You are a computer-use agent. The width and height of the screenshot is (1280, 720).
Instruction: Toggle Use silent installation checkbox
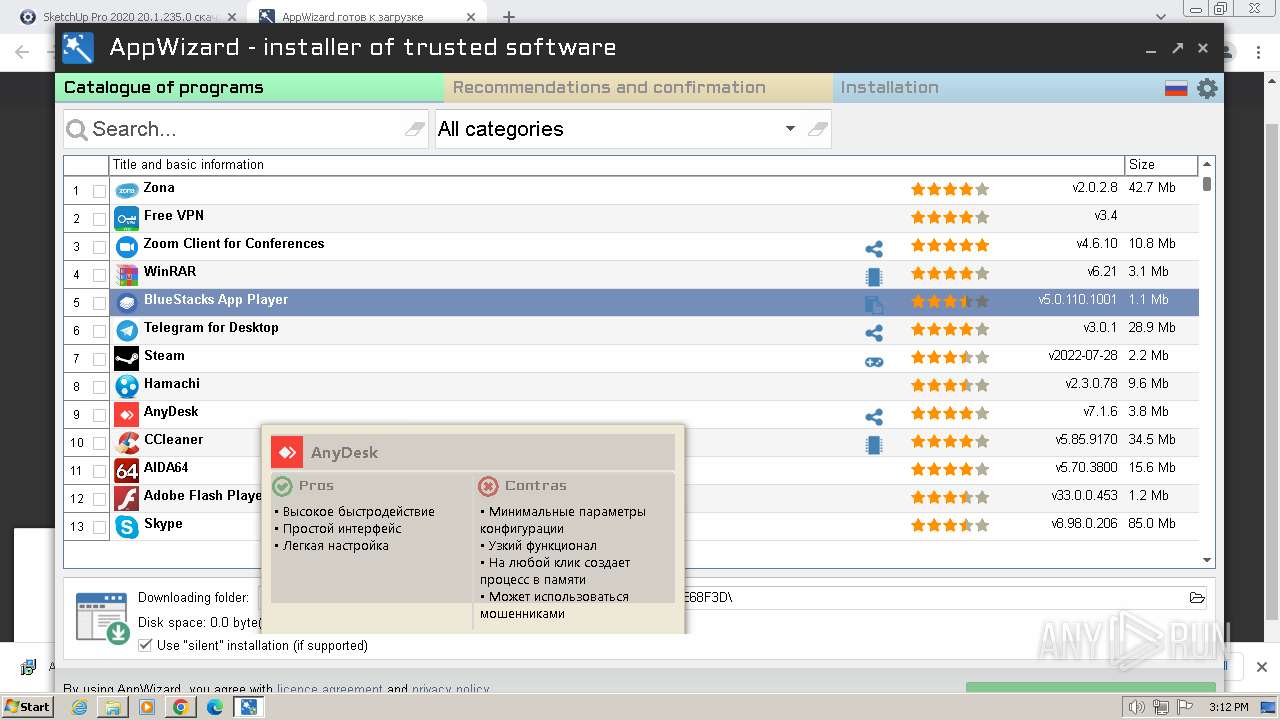(x=145, y=646)
